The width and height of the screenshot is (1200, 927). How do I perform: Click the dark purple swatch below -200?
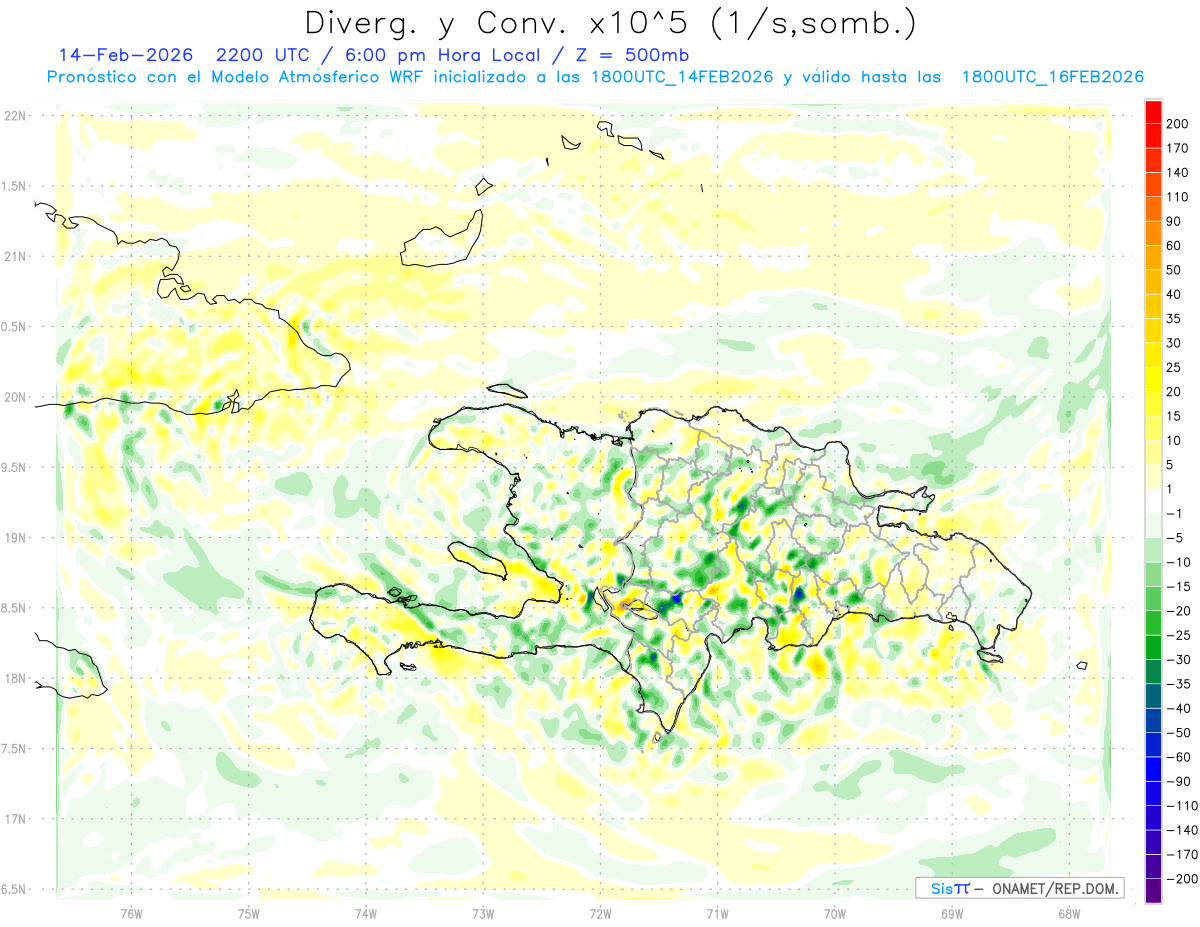tap(1153, 890)
